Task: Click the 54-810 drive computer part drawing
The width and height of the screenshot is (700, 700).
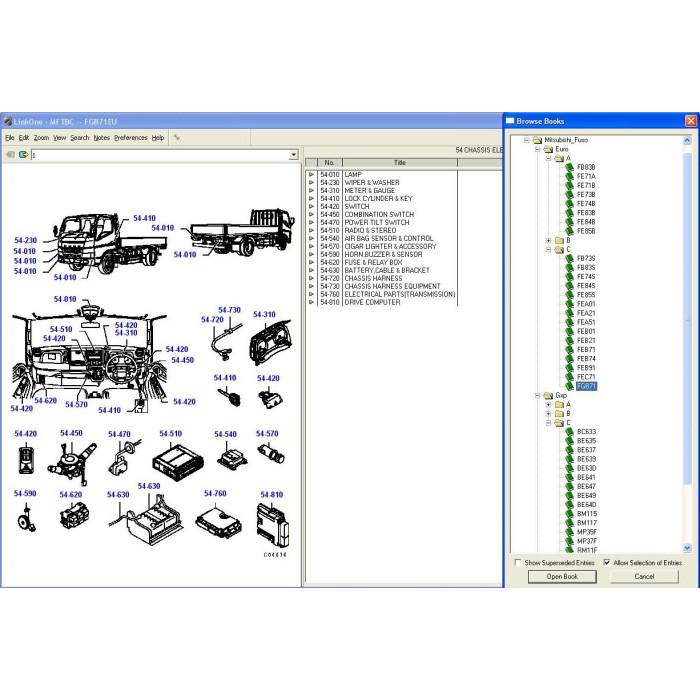Action: pos(273,525)
